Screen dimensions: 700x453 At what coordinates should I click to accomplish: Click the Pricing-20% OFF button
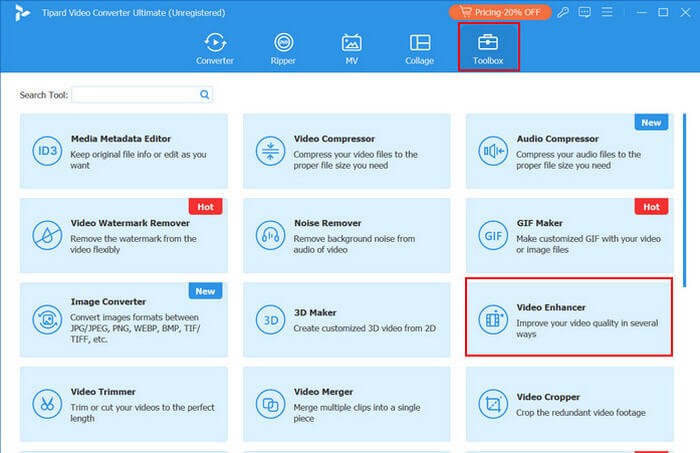(500, 12)
